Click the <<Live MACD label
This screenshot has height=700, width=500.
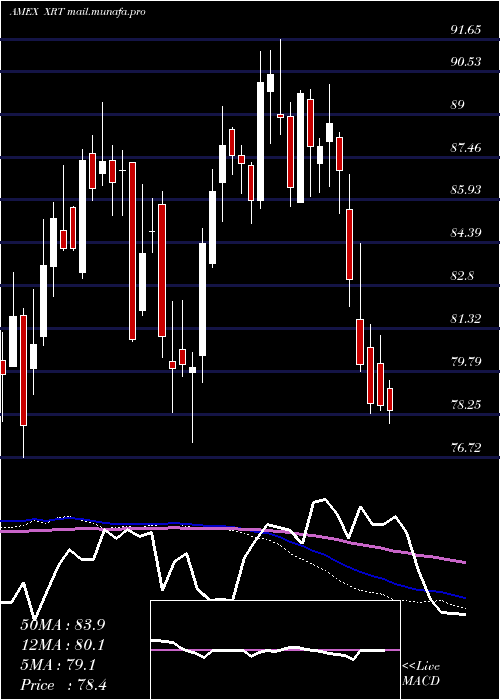[421, 674]
